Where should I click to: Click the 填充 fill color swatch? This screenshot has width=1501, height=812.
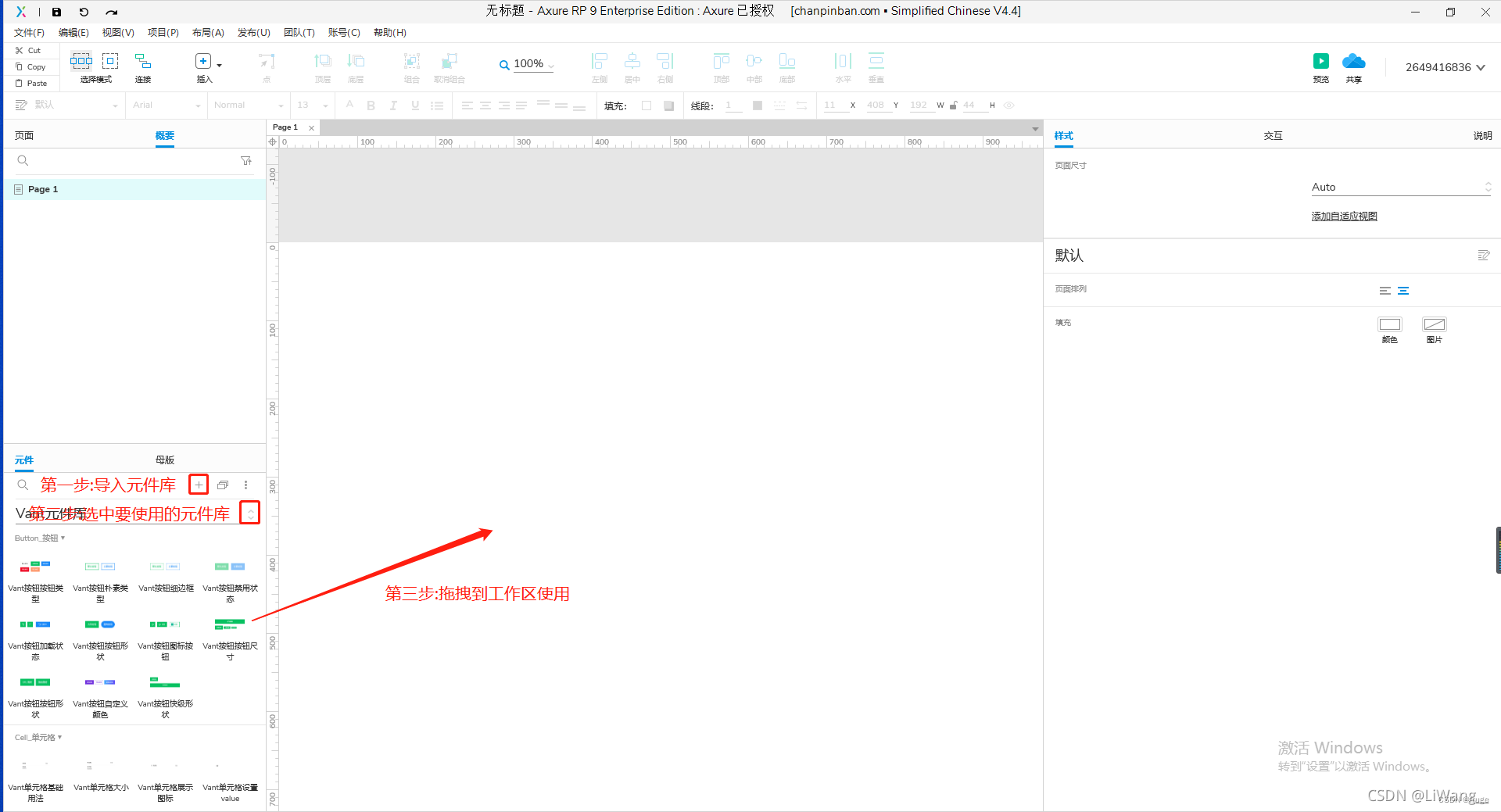(x=647, y=106)
